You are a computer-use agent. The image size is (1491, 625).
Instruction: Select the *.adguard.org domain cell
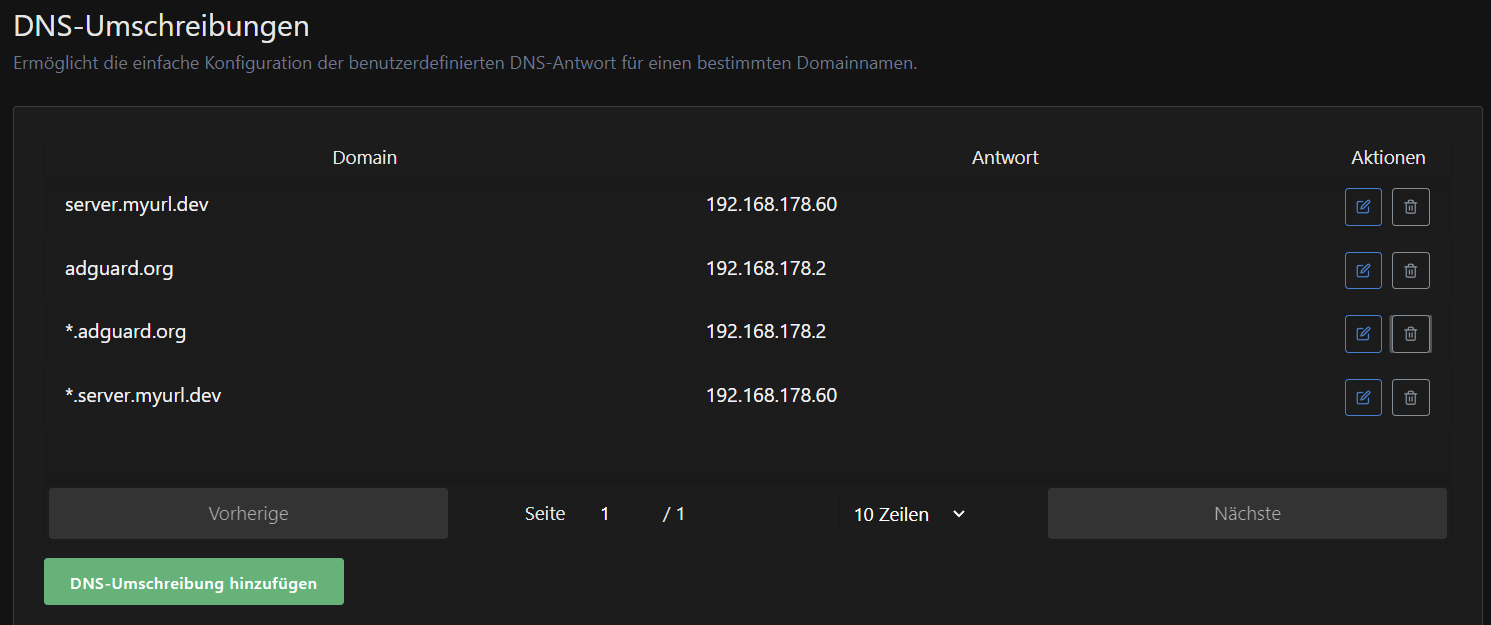click(x=125, y=332)
